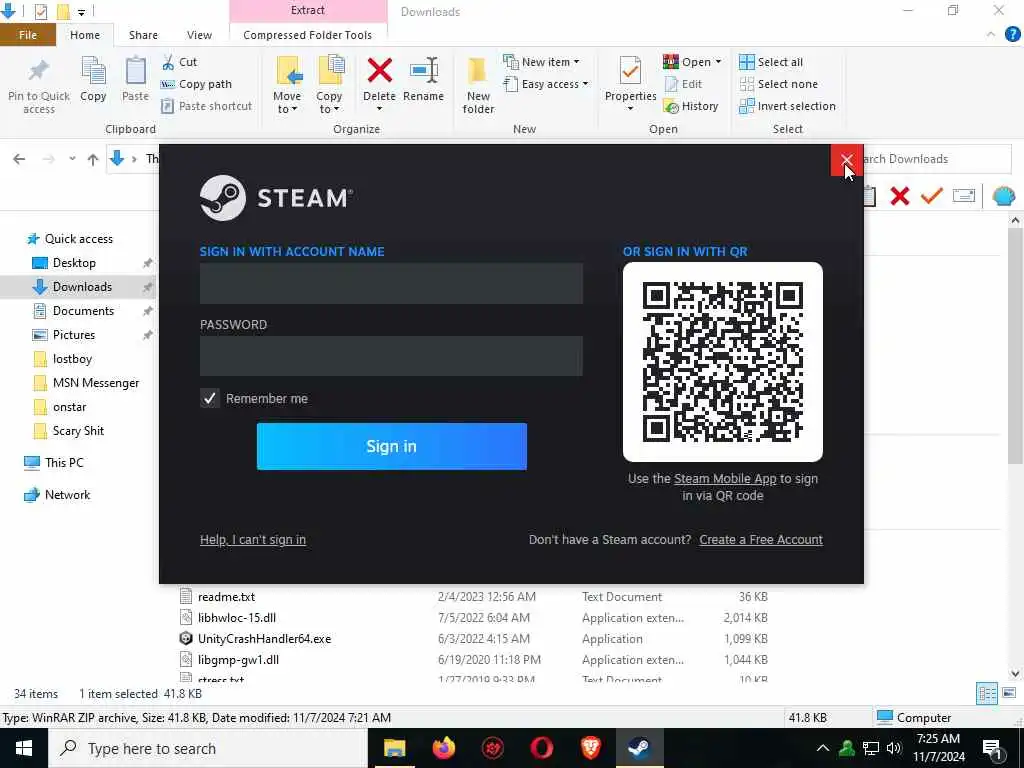Switch to the View ribbon tab
The image size is (1024, 768).
(199, 35)
